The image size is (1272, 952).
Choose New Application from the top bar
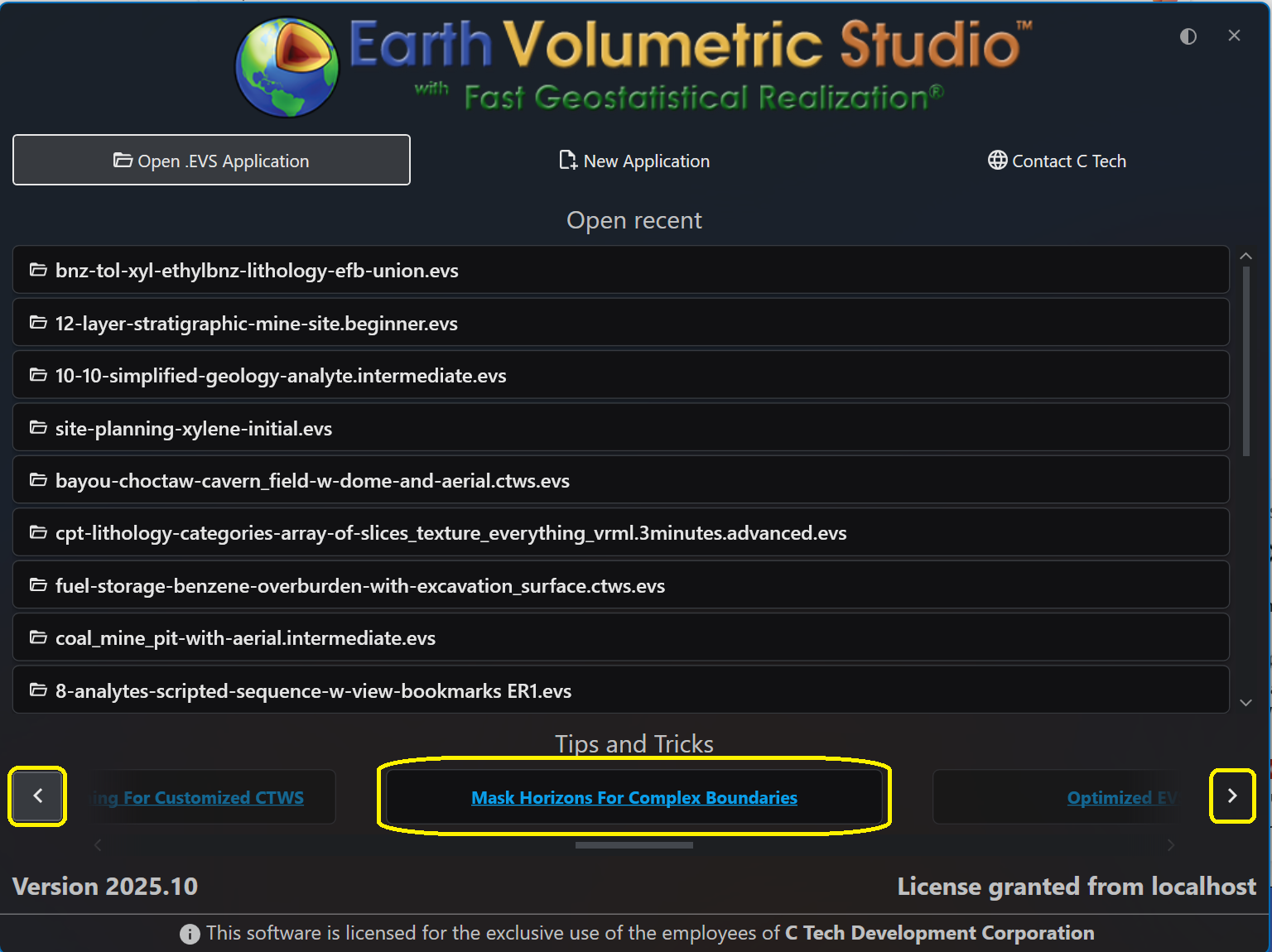pos(634,161)
